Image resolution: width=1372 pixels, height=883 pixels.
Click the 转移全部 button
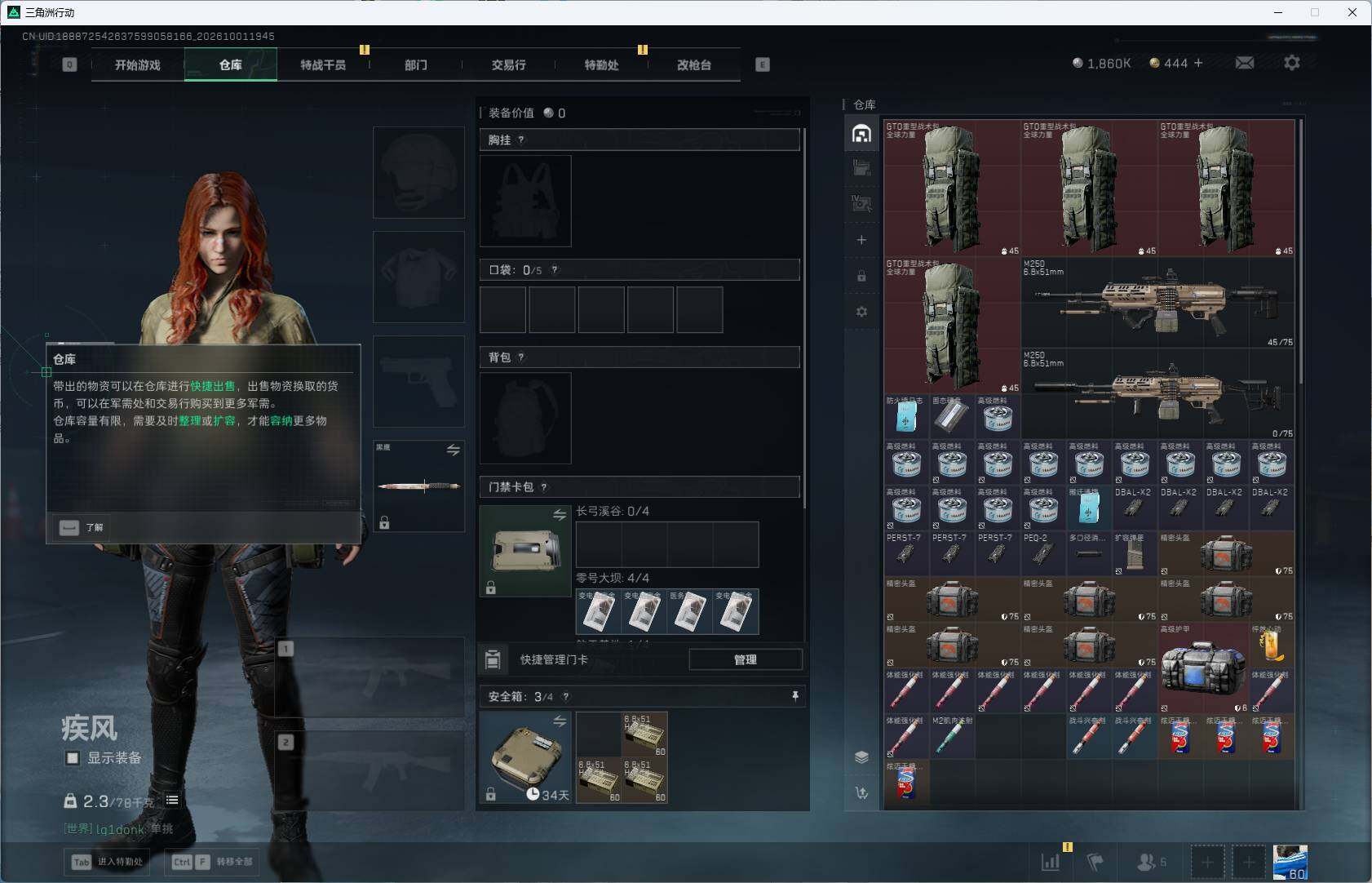[214, 862]
